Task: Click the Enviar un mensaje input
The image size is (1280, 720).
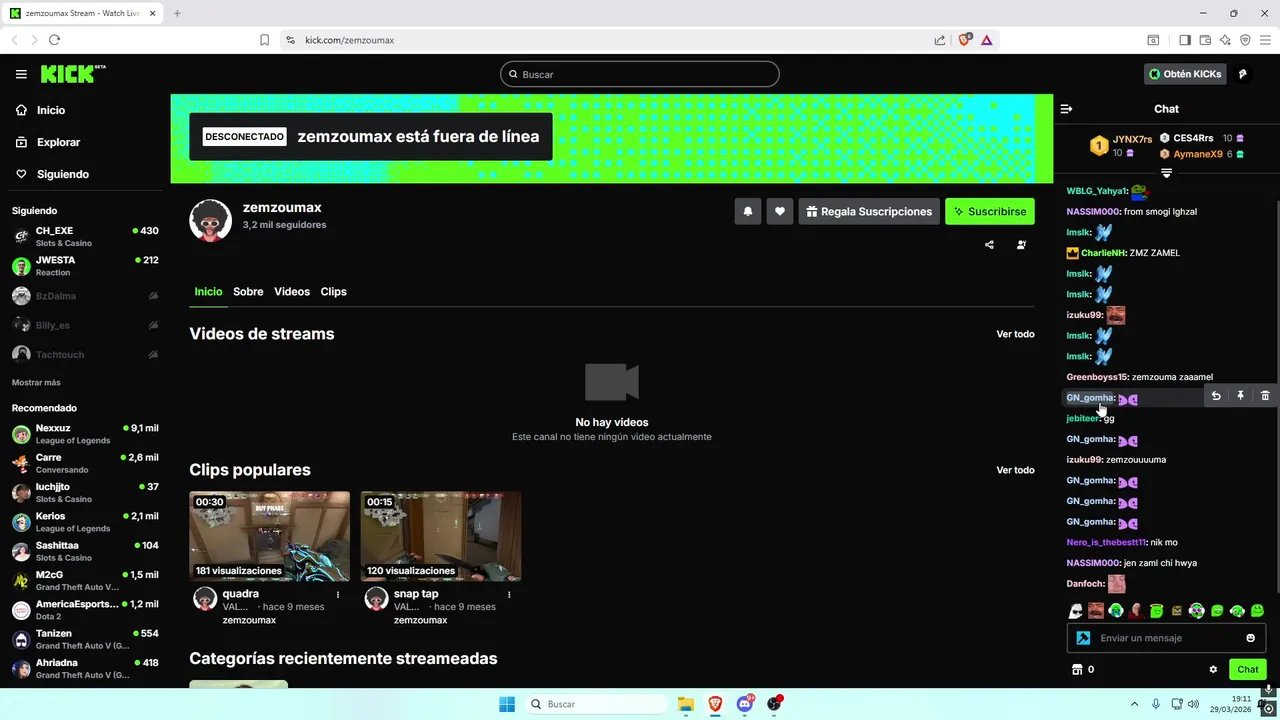Action: 1166,638
